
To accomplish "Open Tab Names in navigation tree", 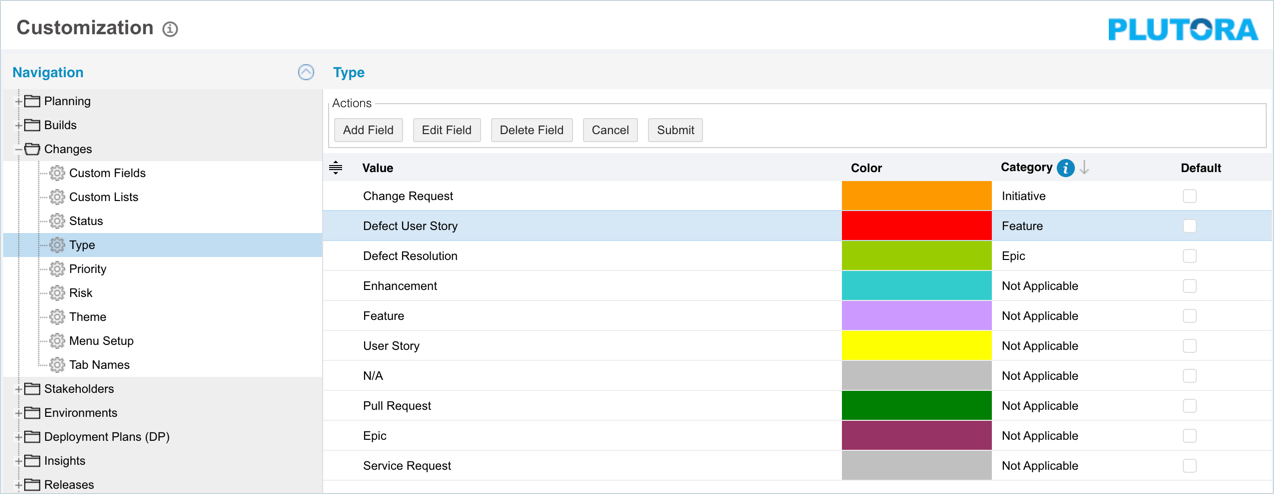I will coord(98,365).
